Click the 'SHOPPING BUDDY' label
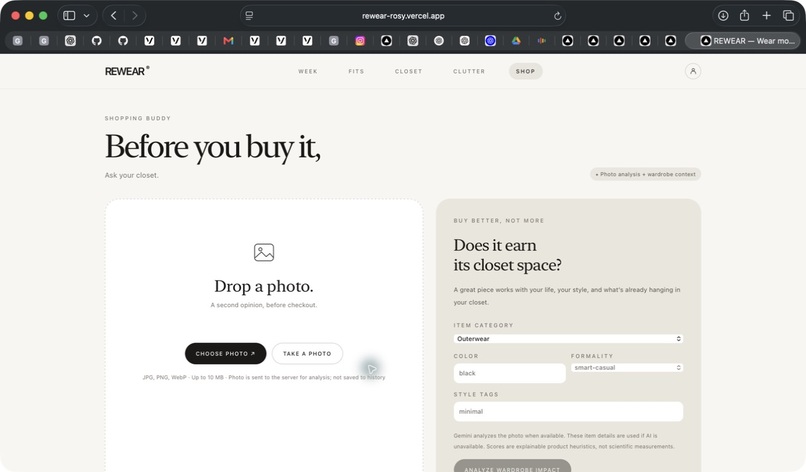Viewport: 806px width, 472px height. click(x=138, y=118)
